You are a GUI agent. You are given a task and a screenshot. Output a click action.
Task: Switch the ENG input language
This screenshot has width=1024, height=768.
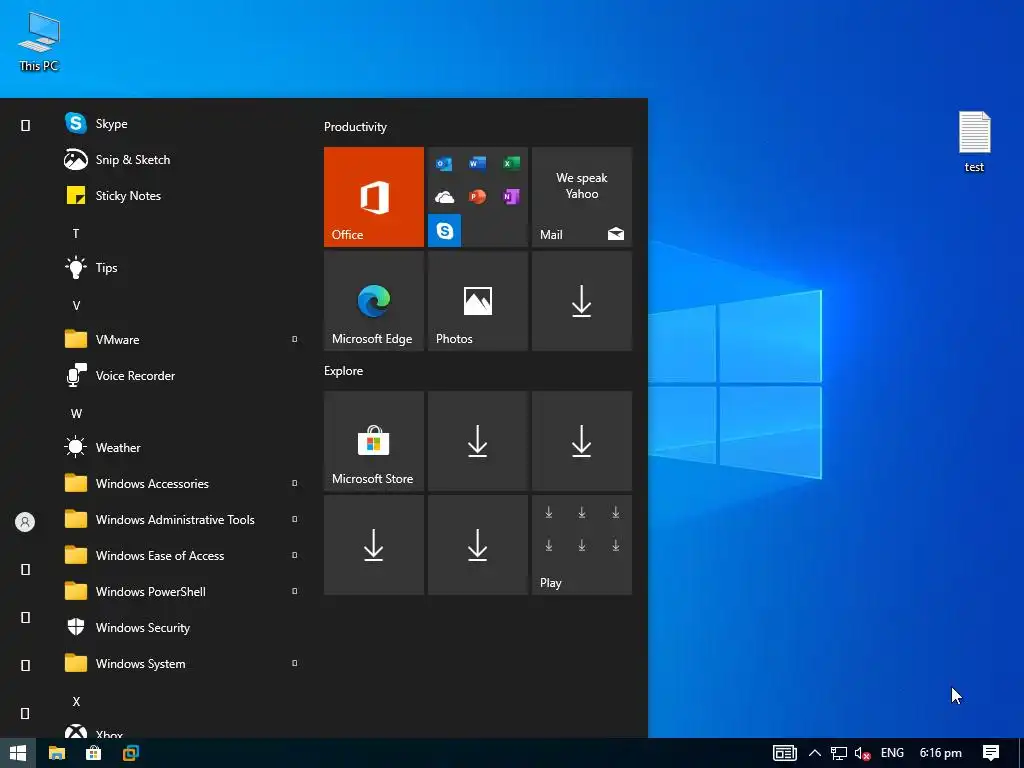[892, 753]
